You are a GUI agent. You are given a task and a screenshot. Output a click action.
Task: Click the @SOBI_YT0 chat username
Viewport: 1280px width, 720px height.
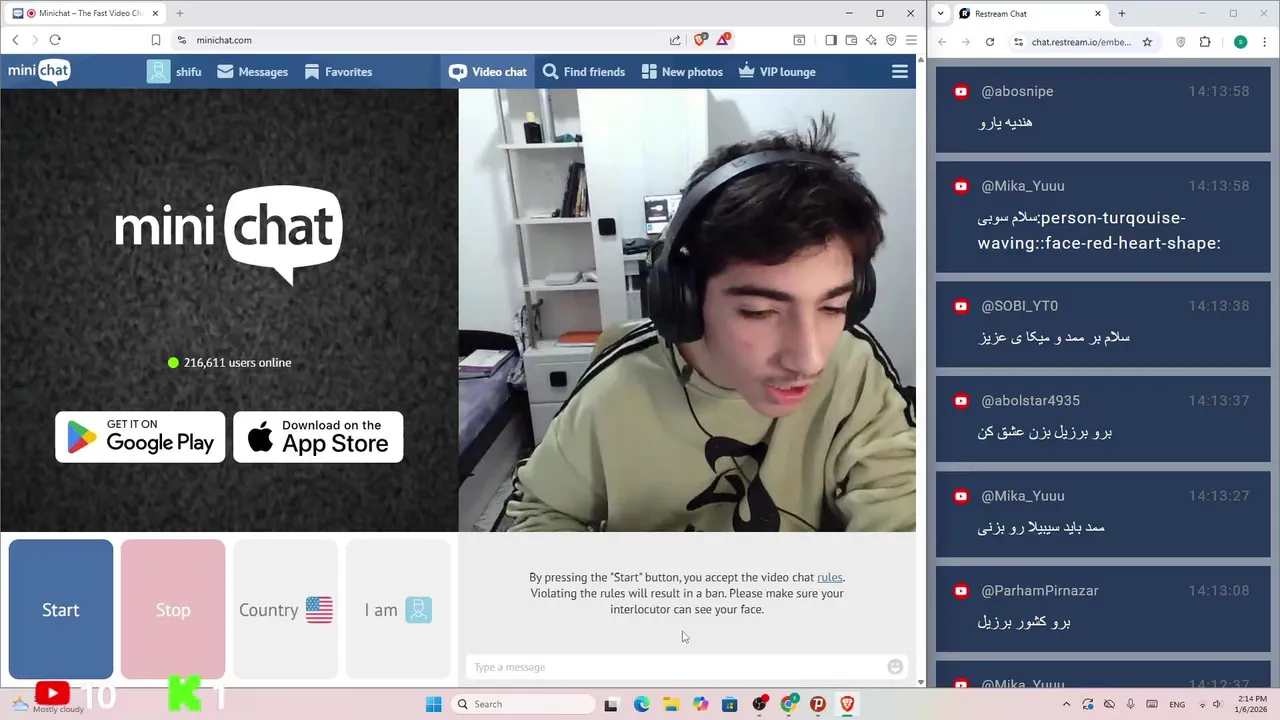click(1019, 306)
